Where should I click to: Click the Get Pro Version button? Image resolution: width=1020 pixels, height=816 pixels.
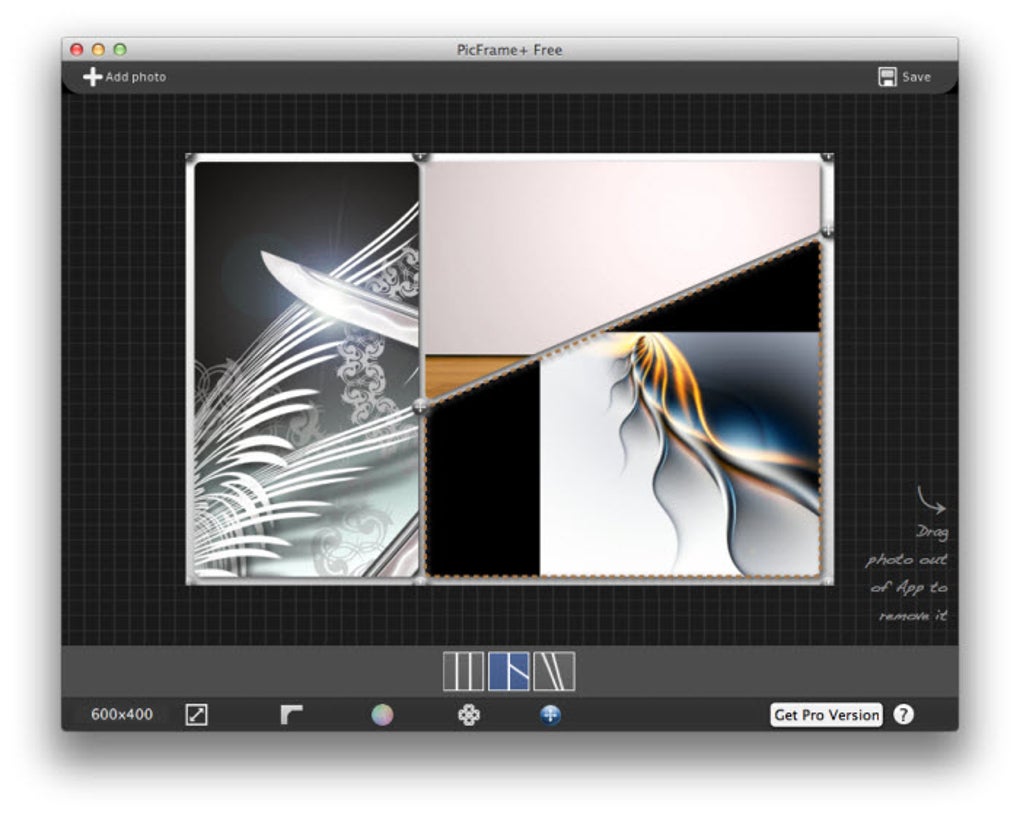[826, 715]
